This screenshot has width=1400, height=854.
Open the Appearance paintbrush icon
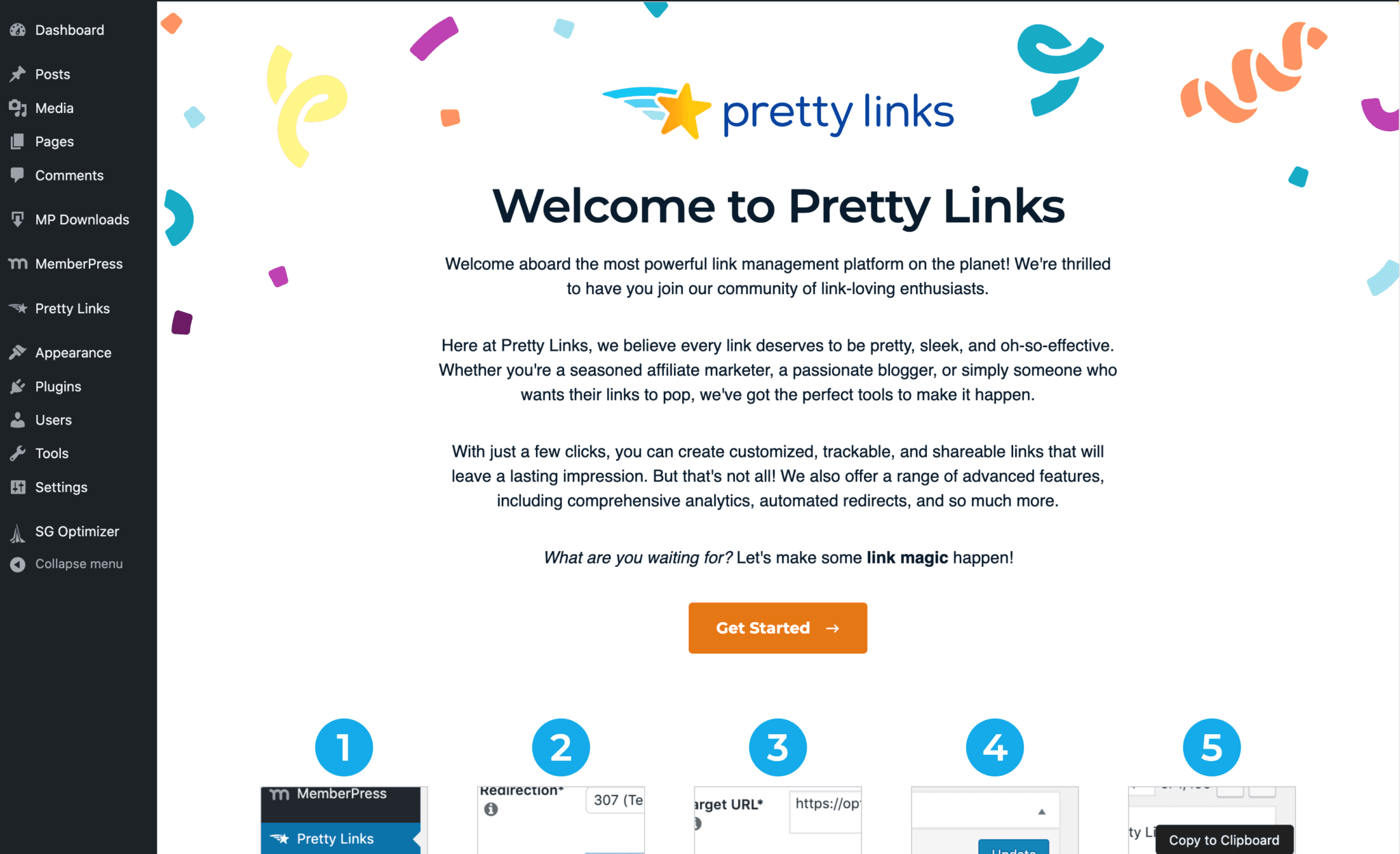pyautogui.click(x=17, y=352)
